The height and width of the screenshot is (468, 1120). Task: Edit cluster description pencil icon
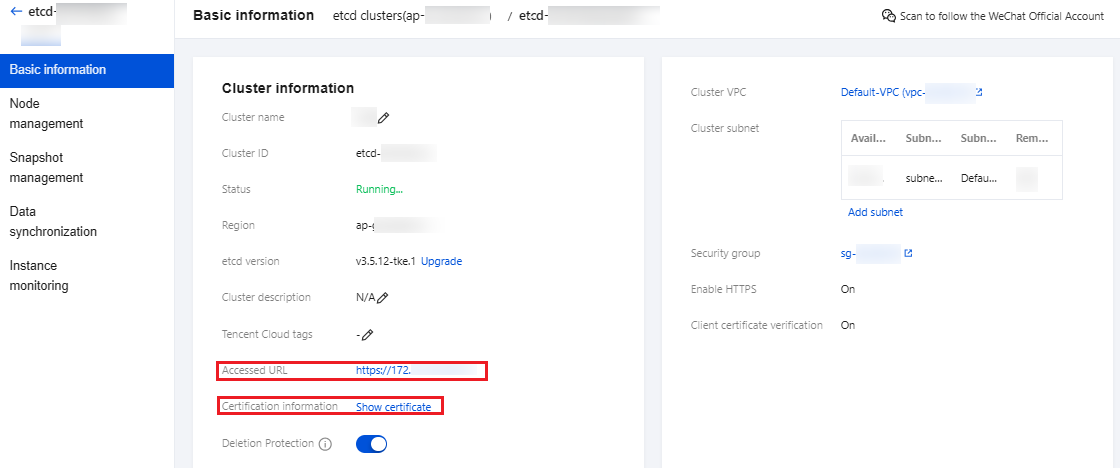coord(383,298)
